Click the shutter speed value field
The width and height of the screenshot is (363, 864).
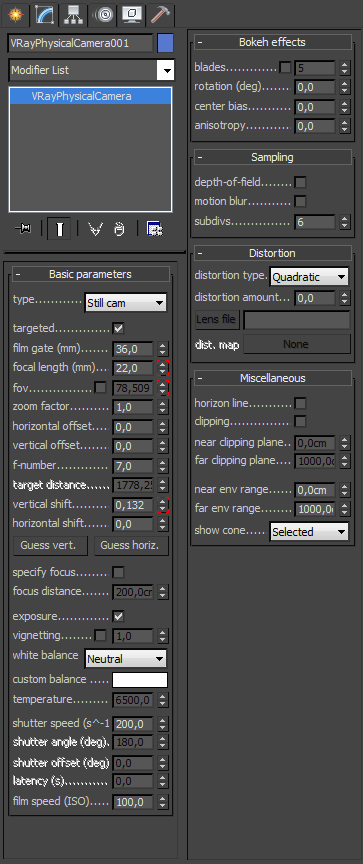133,723
